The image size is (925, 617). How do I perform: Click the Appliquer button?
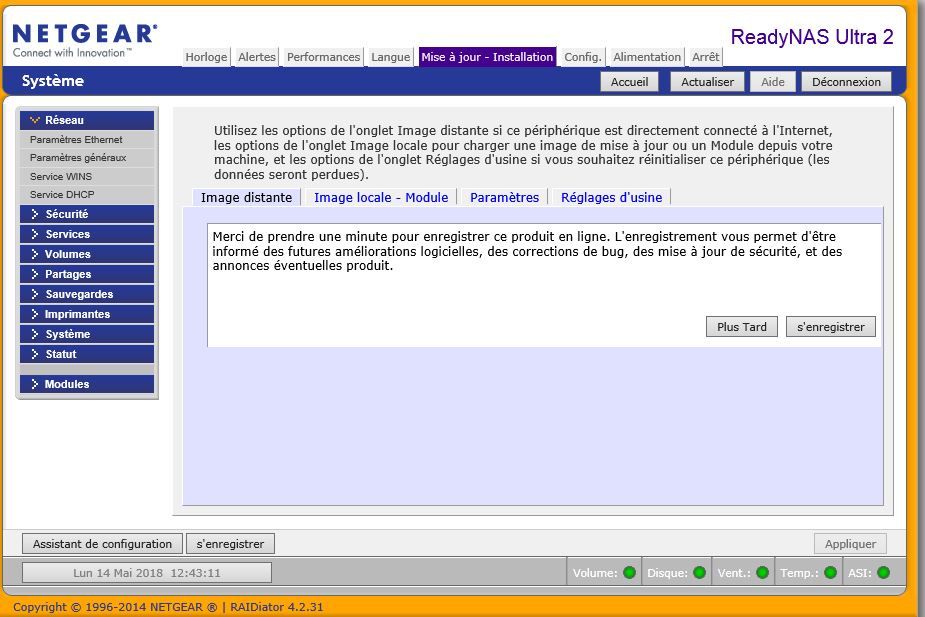(850, 544)
